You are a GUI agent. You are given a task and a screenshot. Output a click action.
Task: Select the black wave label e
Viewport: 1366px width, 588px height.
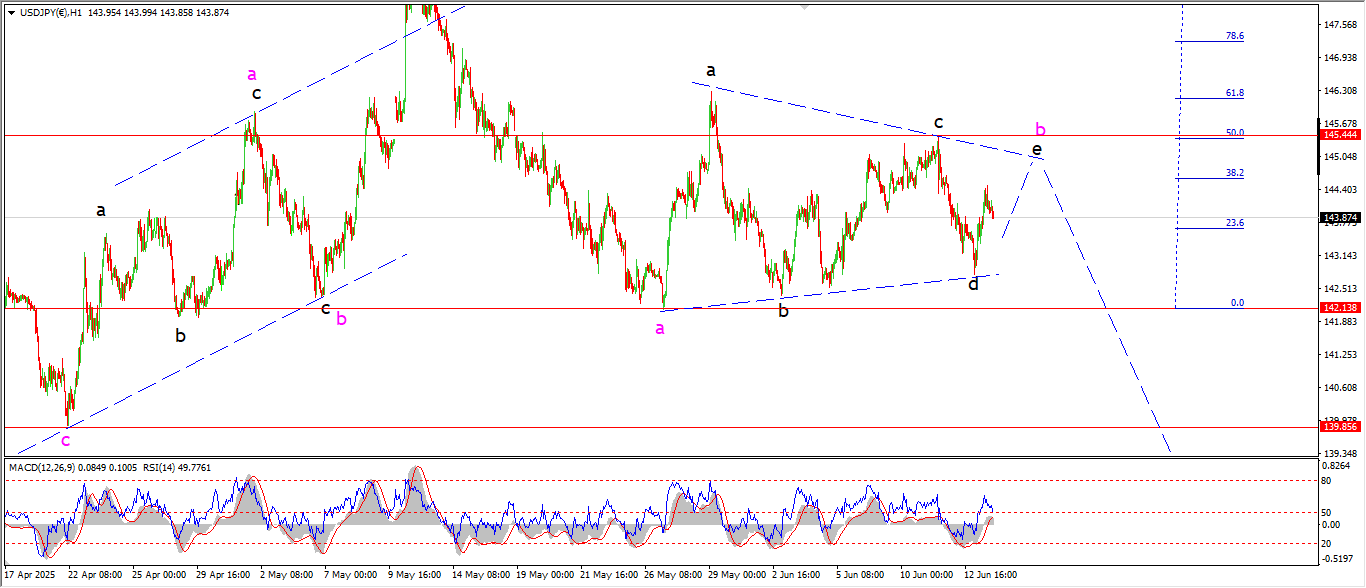pos(1037,149)
